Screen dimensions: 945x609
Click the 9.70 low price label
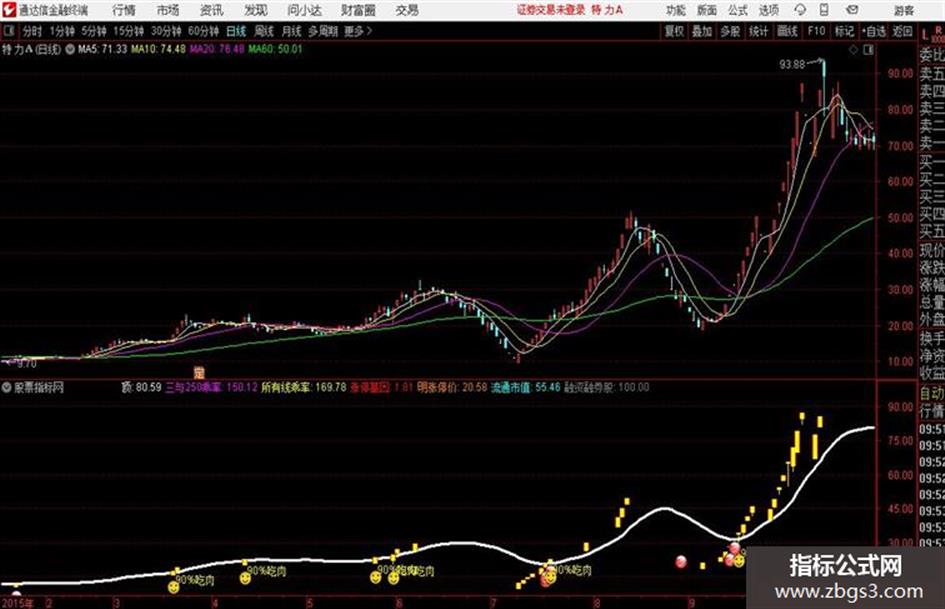pyautogui.click(x=27, y=364)
